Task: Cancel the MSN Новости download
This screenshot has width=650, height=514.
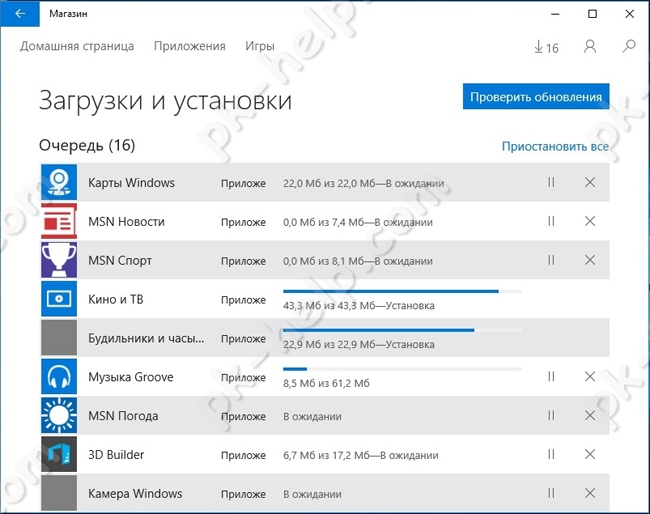Action: (x=590, y=221)
